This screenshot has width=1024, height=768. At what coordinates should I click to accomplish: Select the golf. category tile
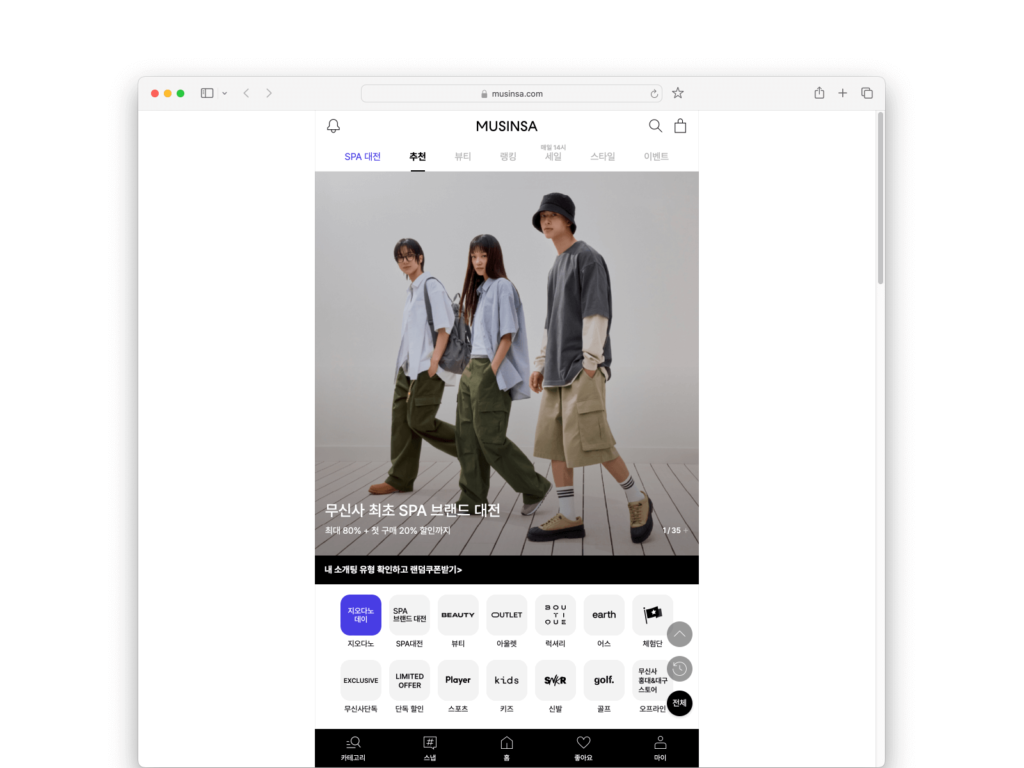tap(604, 680)
